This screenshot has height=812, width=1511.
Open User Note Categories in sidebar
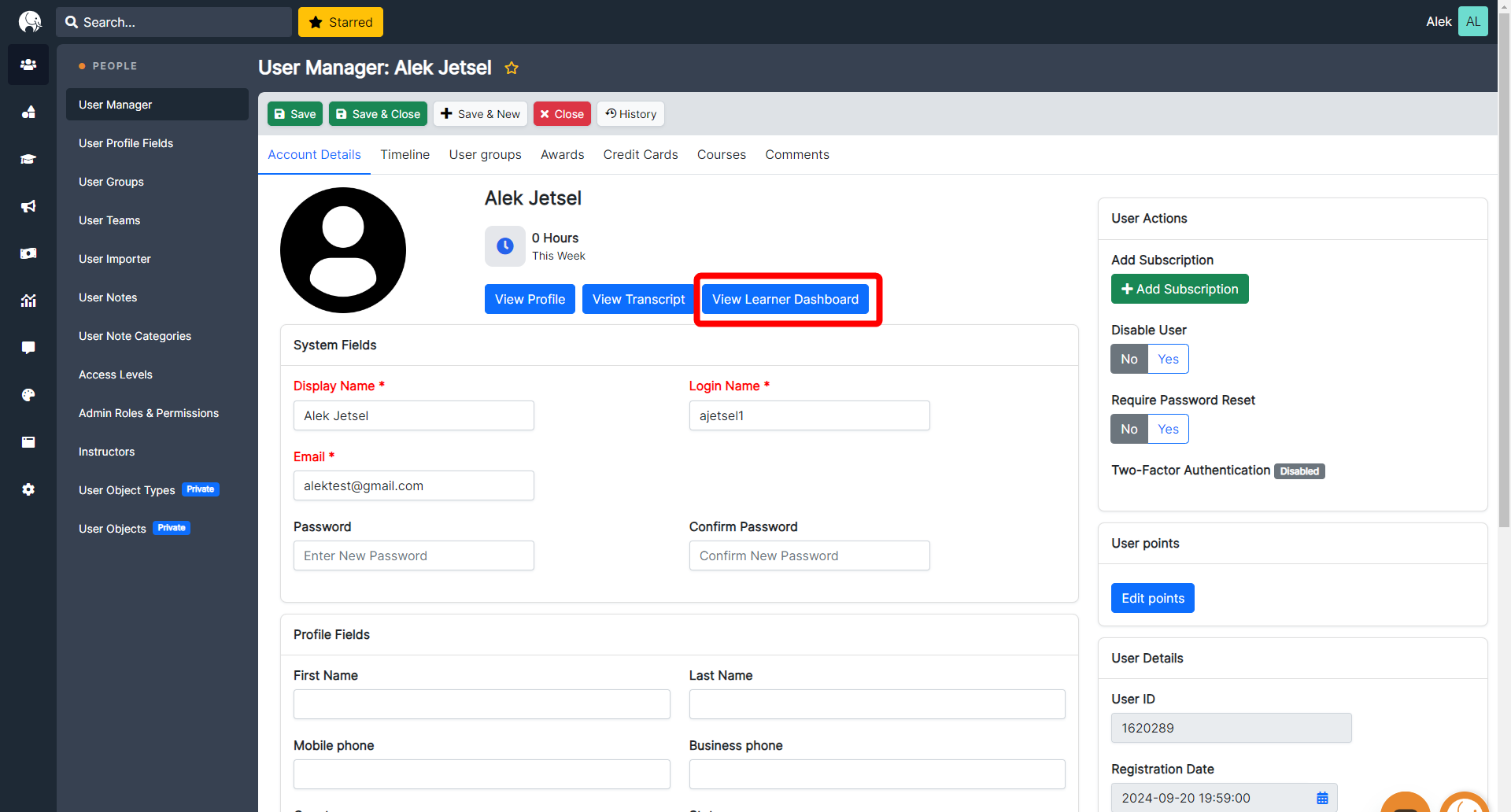click(157, 336)
